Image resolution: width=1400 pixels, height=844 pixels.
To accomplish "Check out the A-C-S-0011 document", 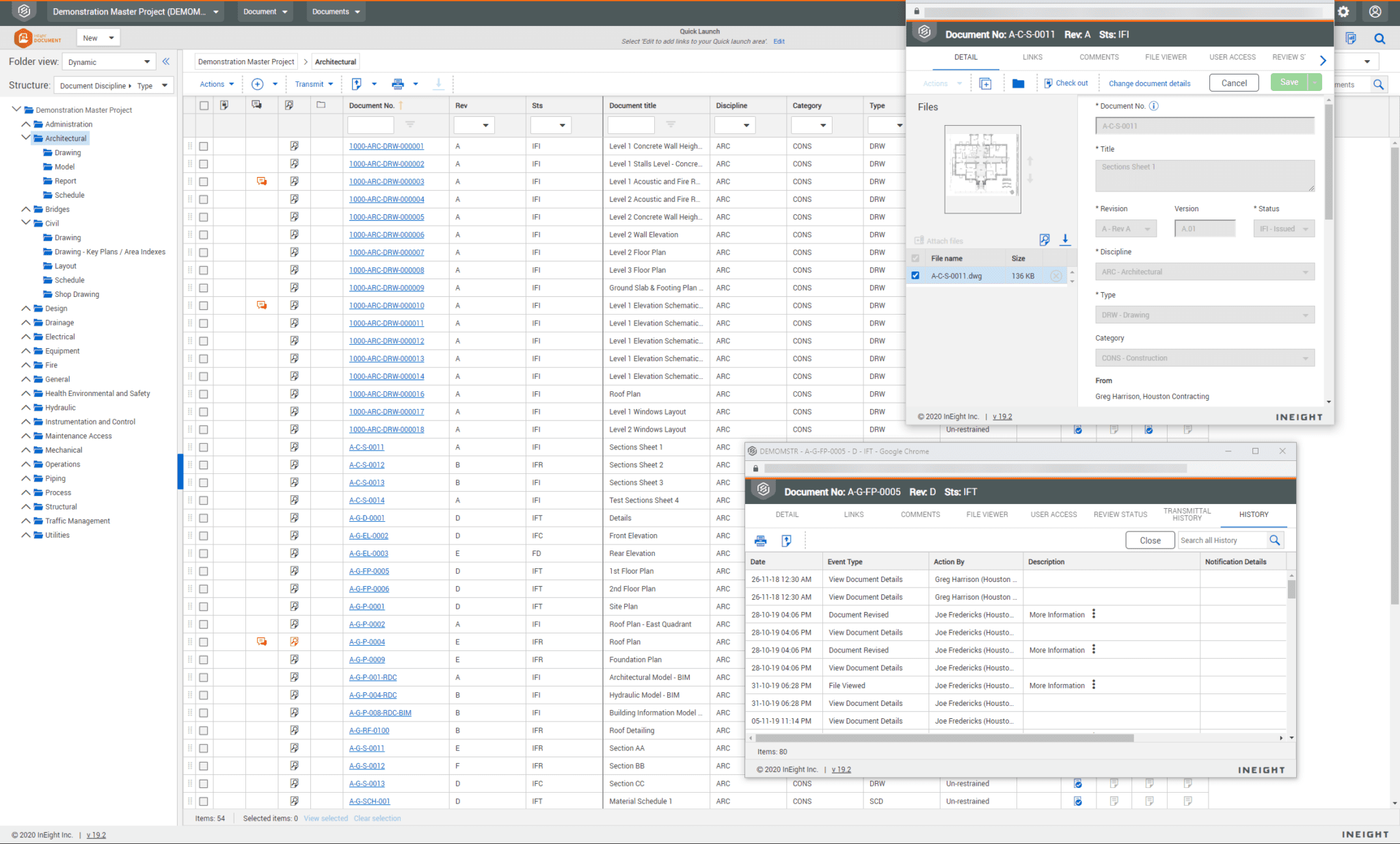I will [x=1066, y=82].
